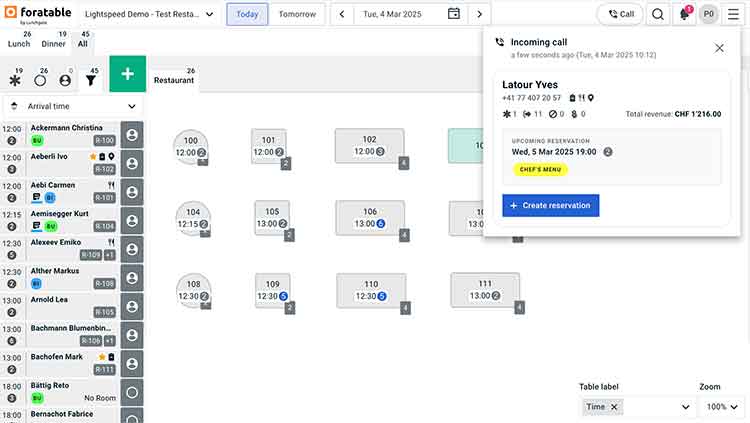Click the green add reservation plus button
This screenshot has height=423, width=750.
pyautogui.click(x=127, y=74)
